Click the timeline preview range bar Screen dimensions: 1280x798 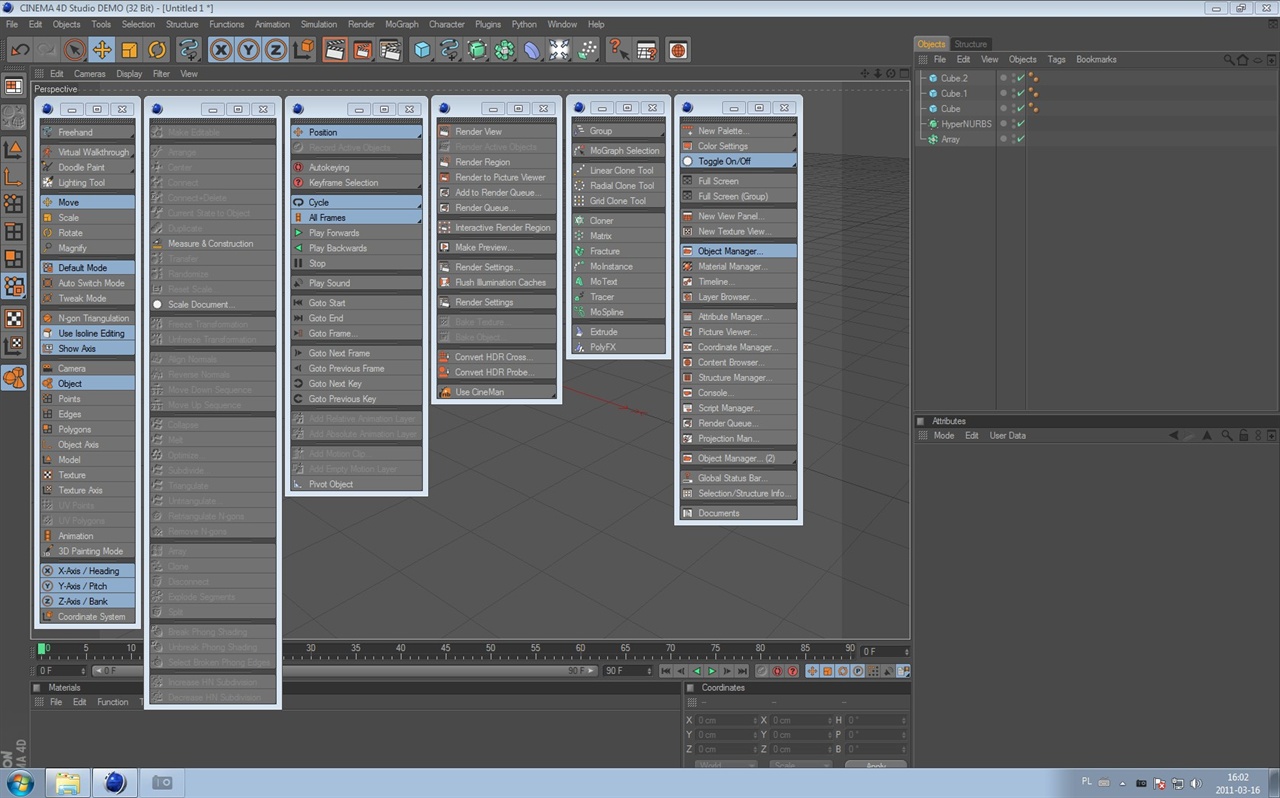346,671
